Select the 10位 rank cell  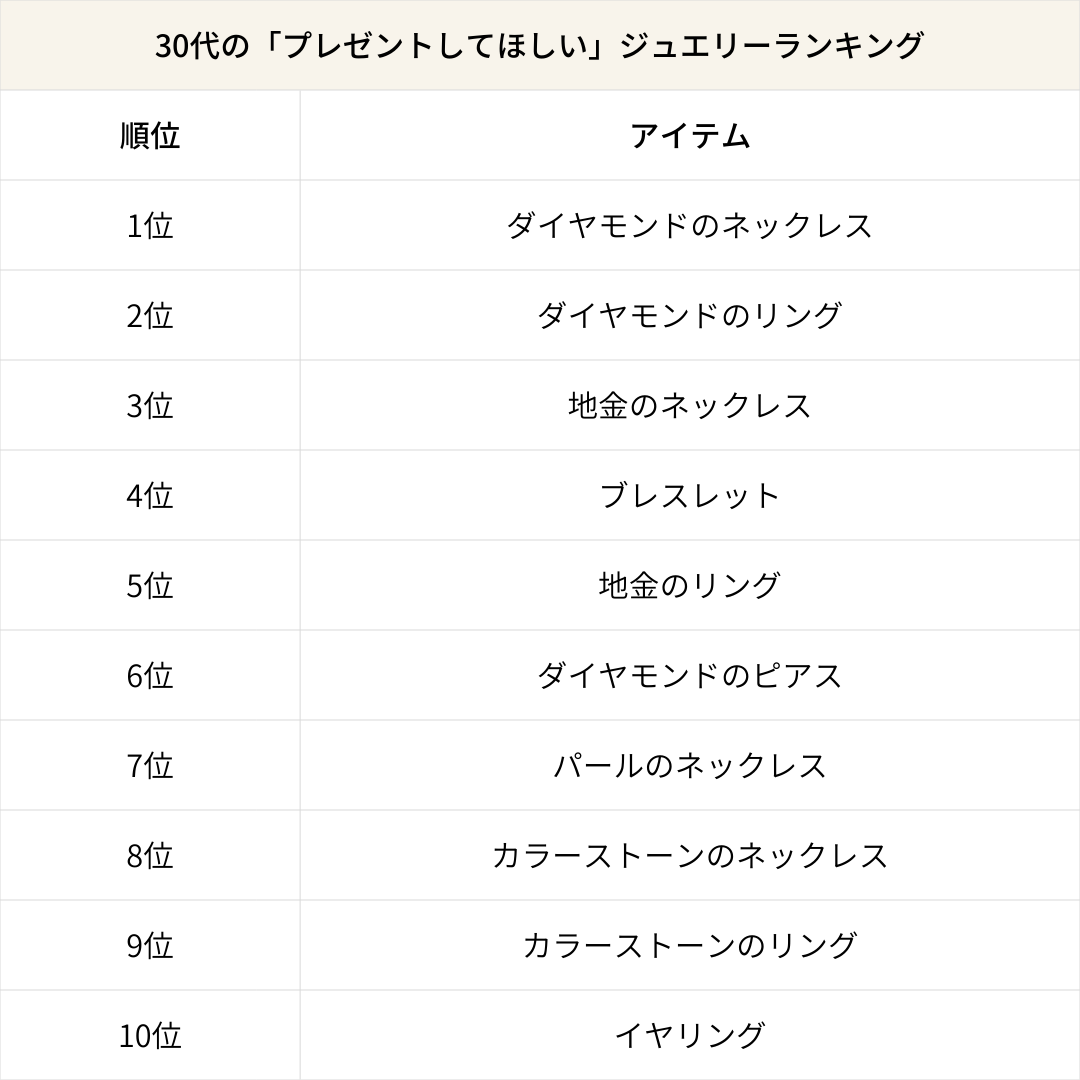[x=150, y=1036]
